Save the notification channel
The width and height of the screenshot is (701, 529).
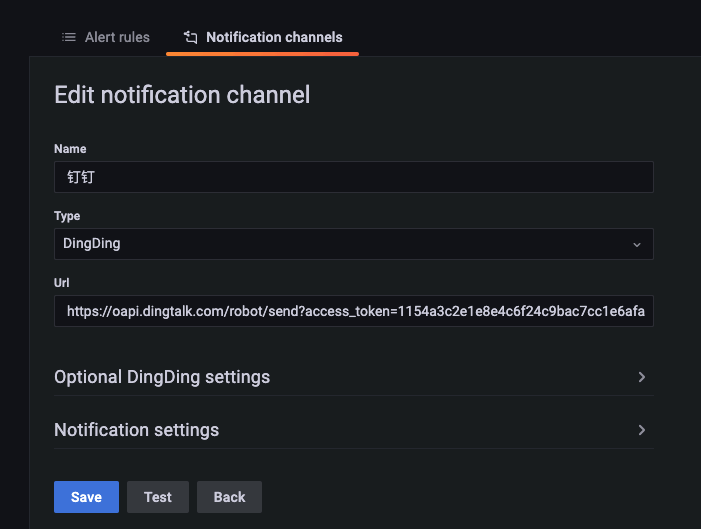(86, 497)
